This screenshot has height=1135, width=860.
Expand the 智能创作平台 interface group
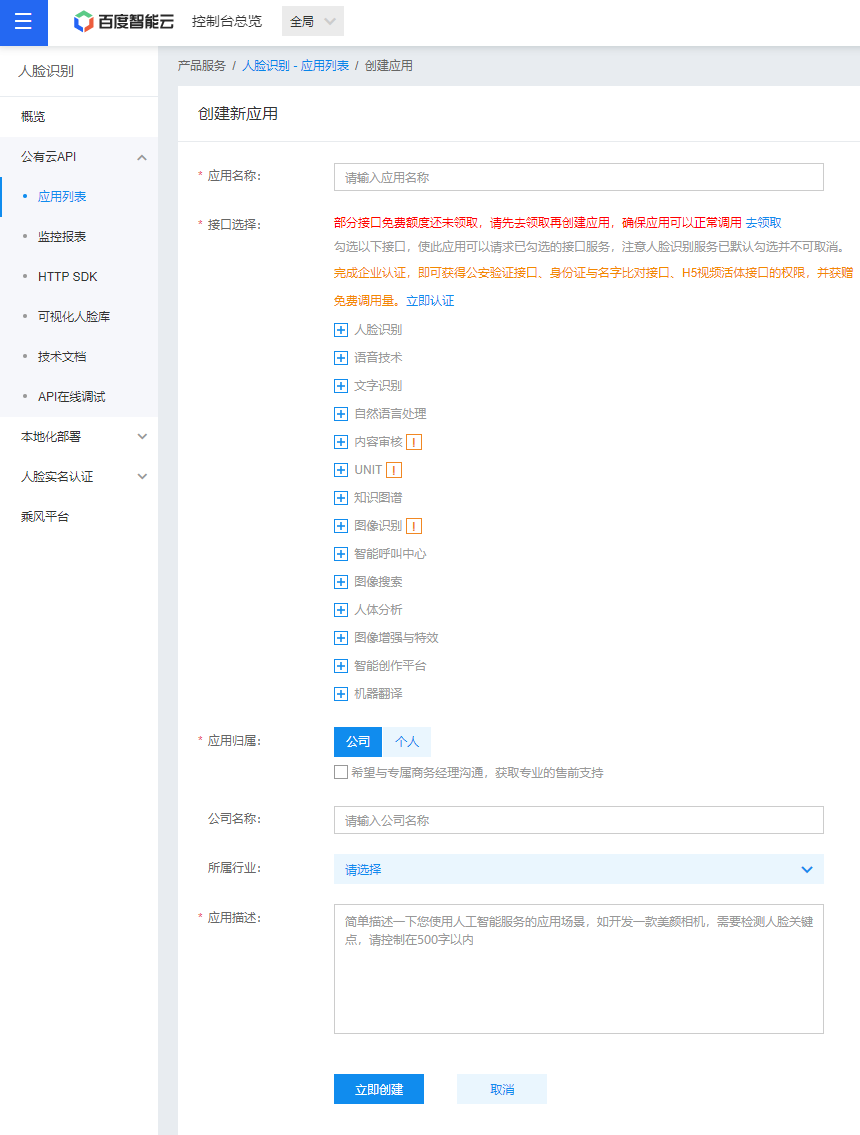click(341, 666)
